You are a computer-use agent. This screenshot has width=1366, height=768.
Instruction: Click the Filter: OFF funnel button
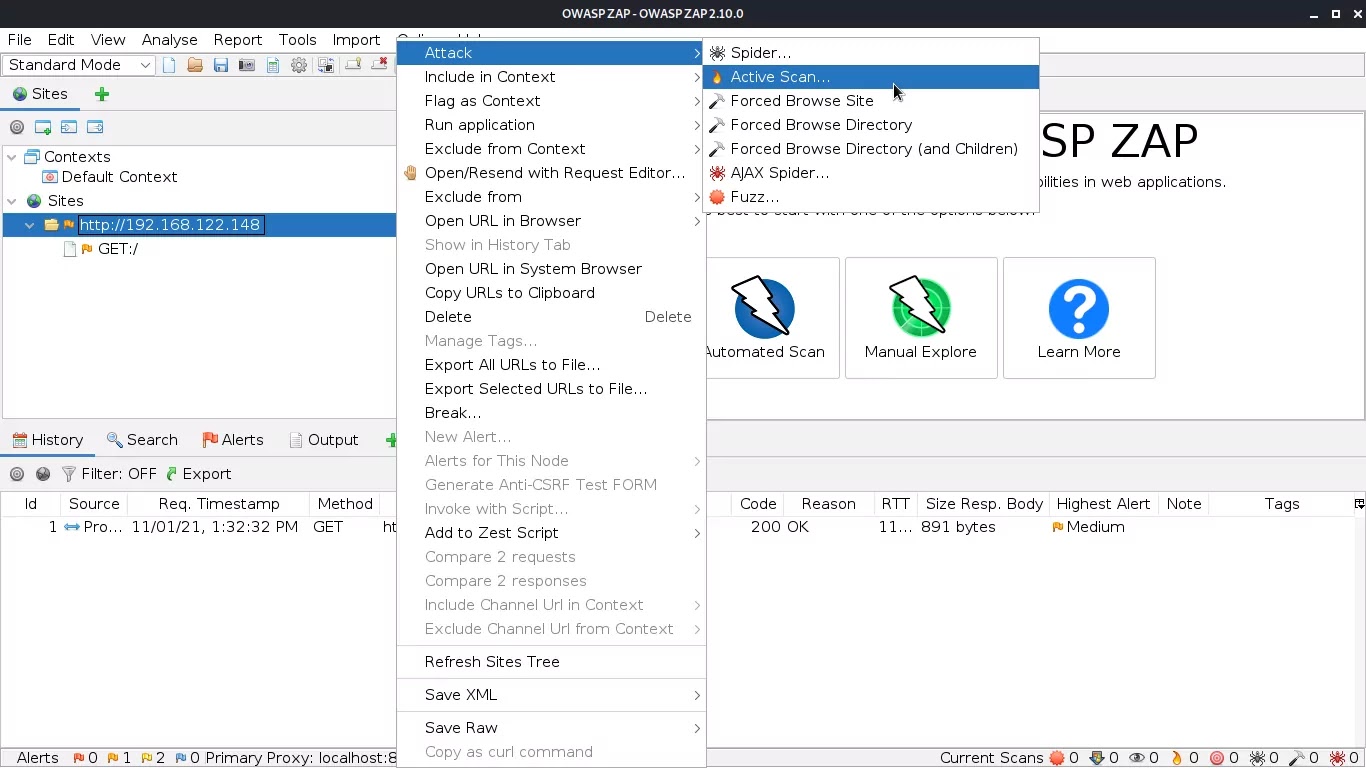click(109, 474)
